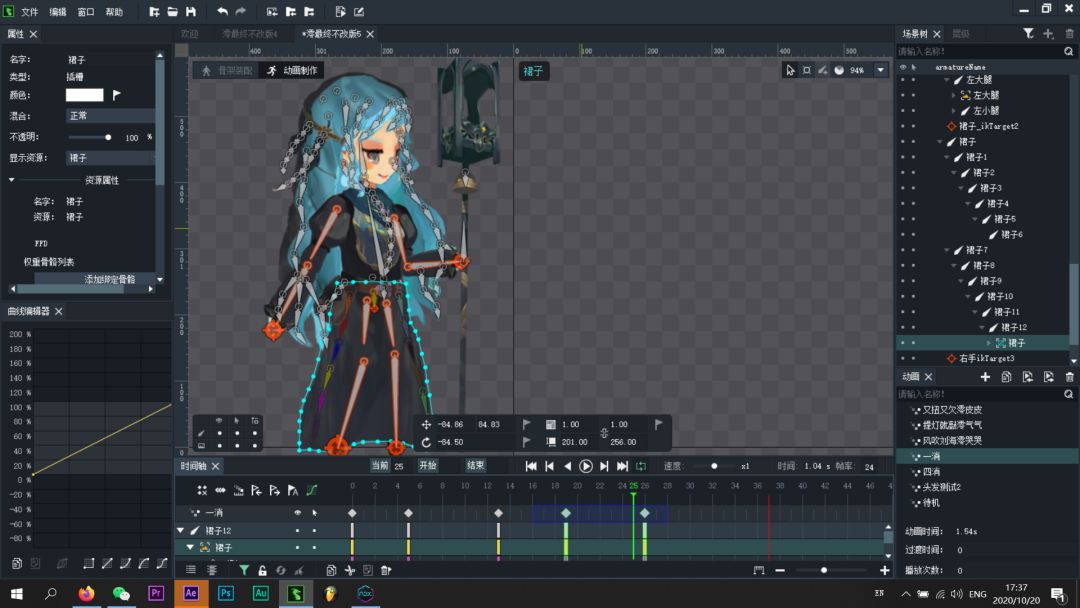This screenshot has width=1080, height=608.
Task: Select the 四消 animation
Action: point(931,472)
